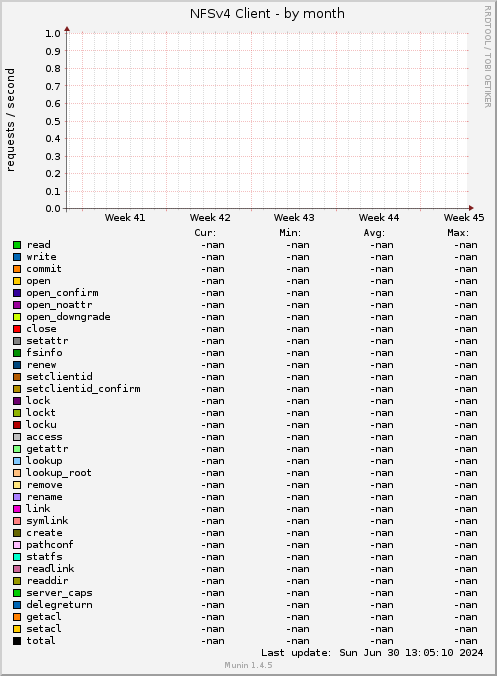Click the Min: column header

pyautogui.click(x=290, y=233)
